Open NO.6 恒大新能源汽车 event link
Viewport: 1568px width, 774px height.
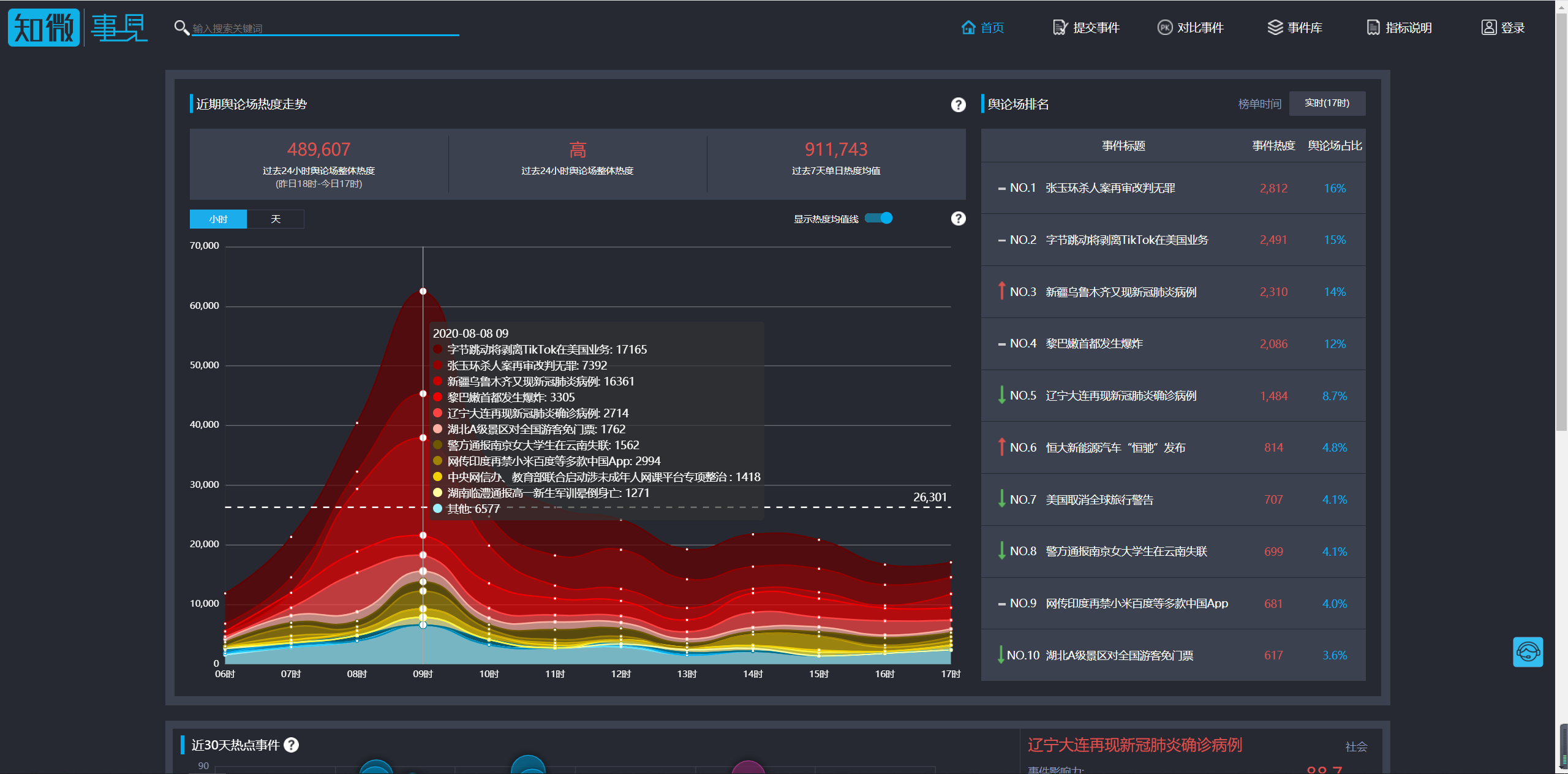pyautogui.click(x=1115, y=447)
